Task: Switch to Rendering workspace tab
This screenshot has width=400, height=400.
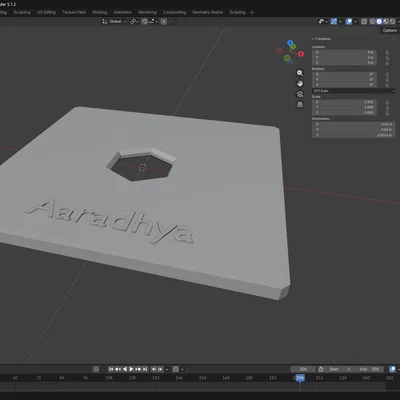Action: [147, 12]
